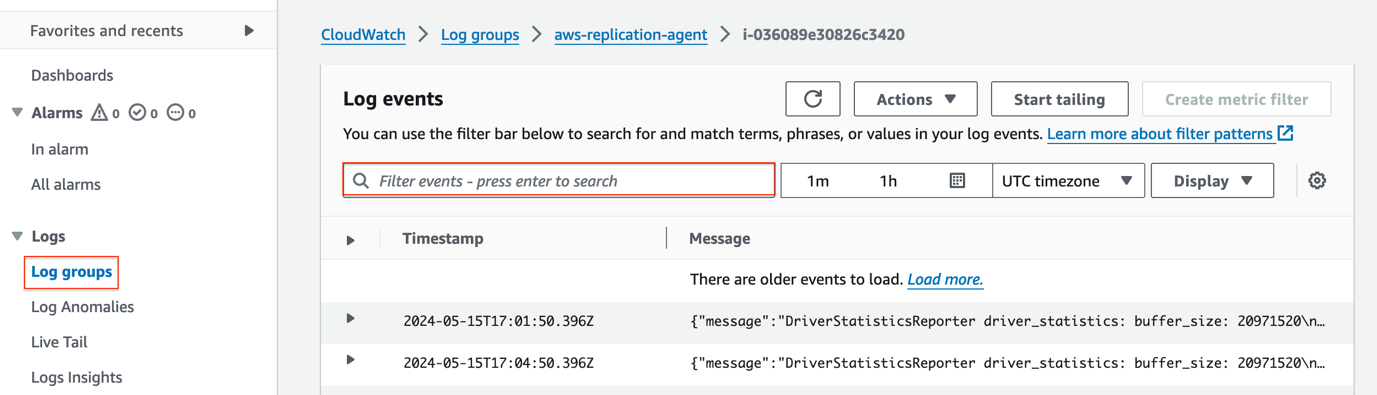The image size is (1377, 395).
Task: Click the Start tailing button
Action: click(x=1059, y=99)
